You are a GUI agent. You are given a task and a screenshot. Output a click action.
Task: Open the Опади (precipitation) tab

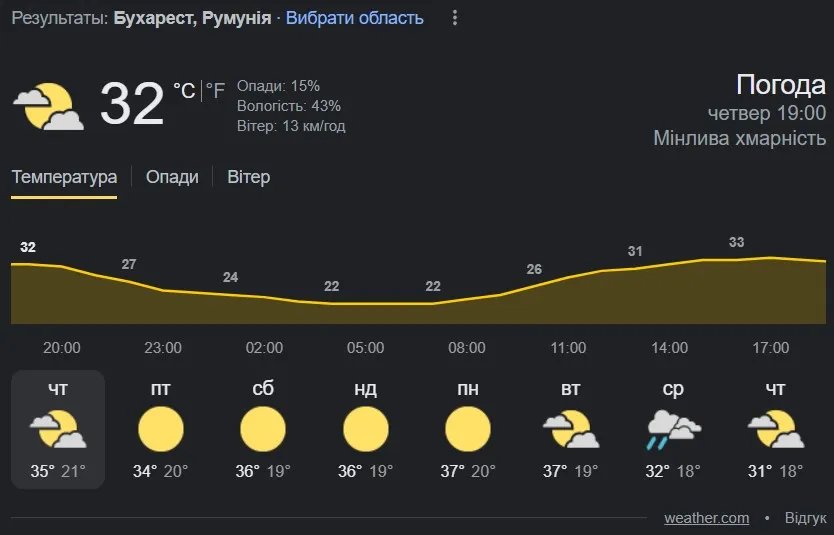tap(172, 177)
